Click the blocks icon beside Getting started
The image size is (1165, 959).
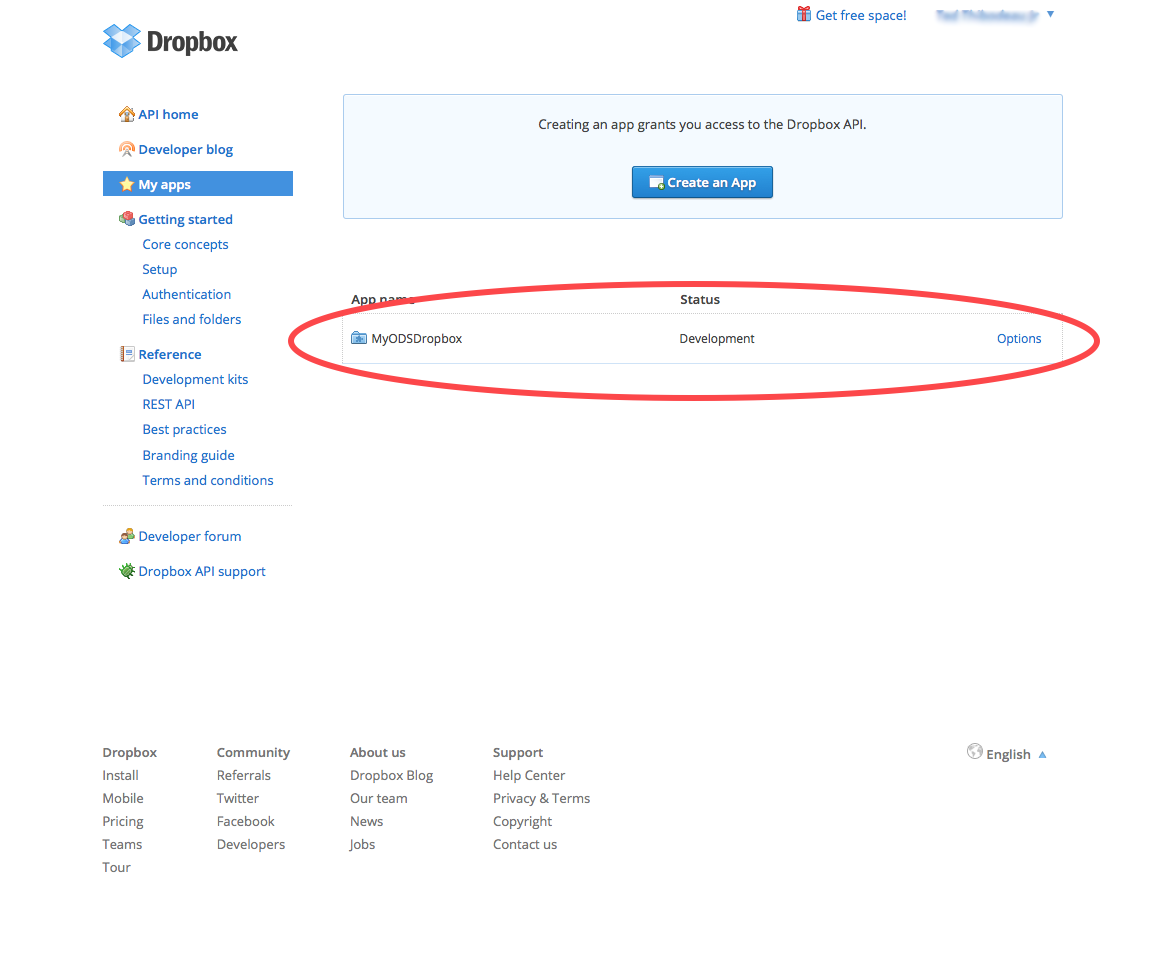[127, 219]
